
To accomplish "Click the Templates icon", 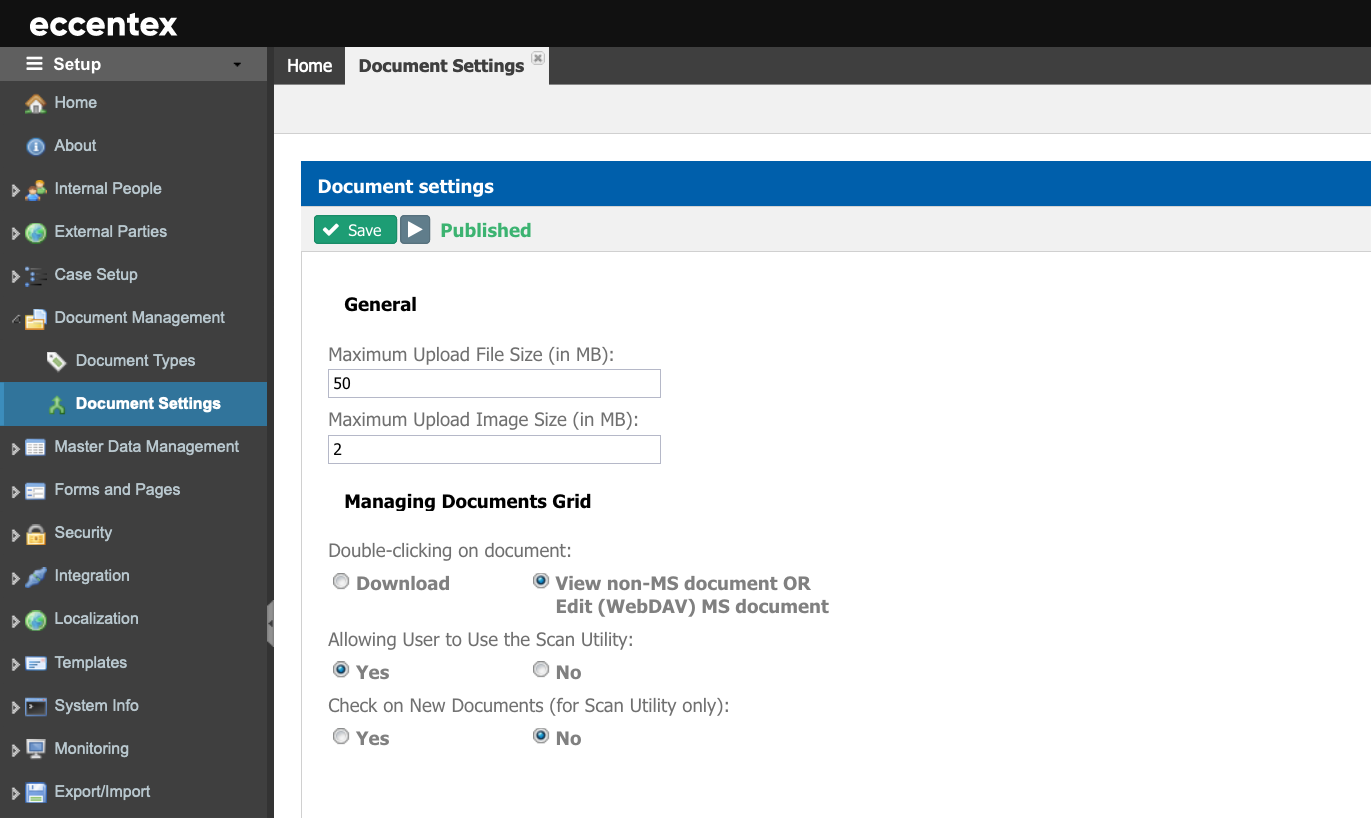I will tap(36, 663).
